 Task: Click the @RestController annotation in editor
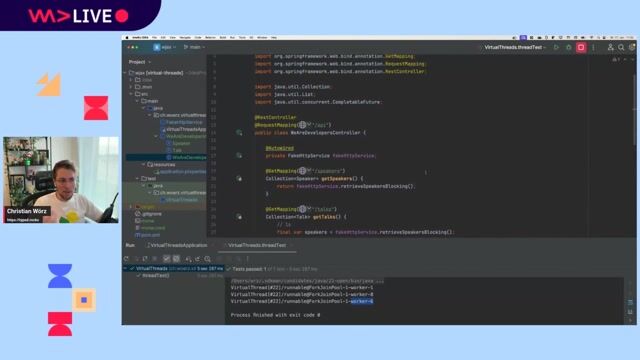(276, 118)
